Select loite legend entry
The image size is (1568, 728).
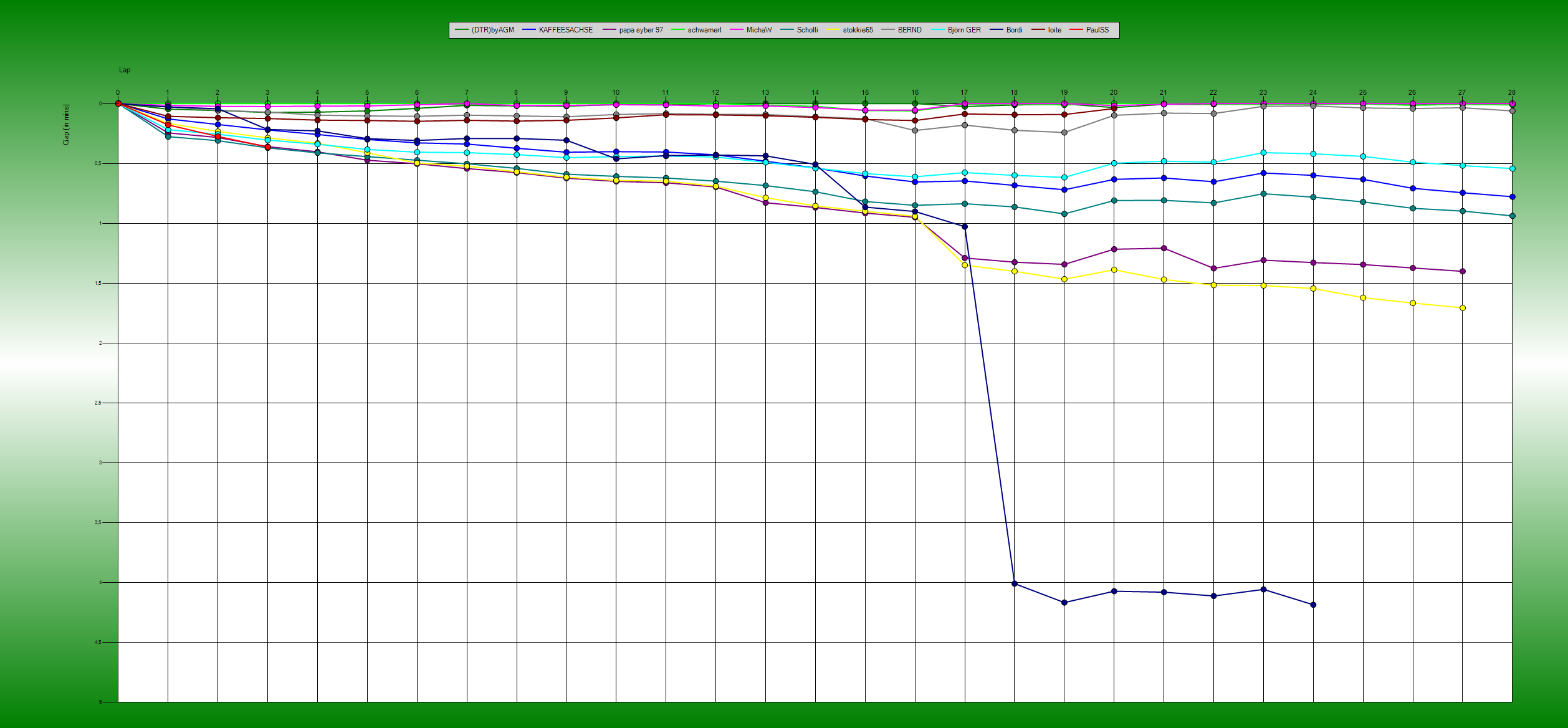[x=1054, y=30]
